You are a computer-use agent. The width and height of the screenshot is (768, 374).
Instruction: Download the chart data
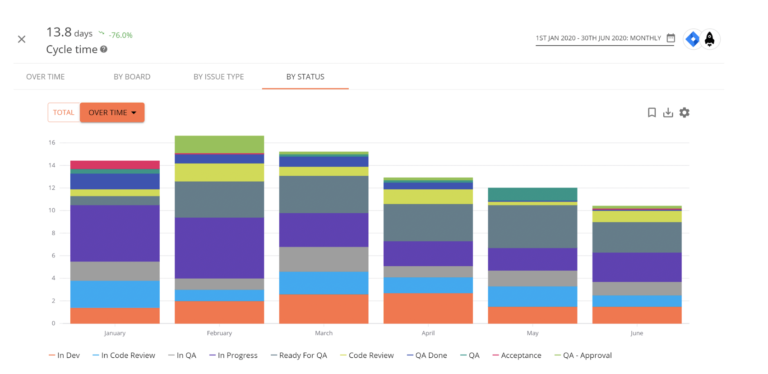click(x=668, y=113)
